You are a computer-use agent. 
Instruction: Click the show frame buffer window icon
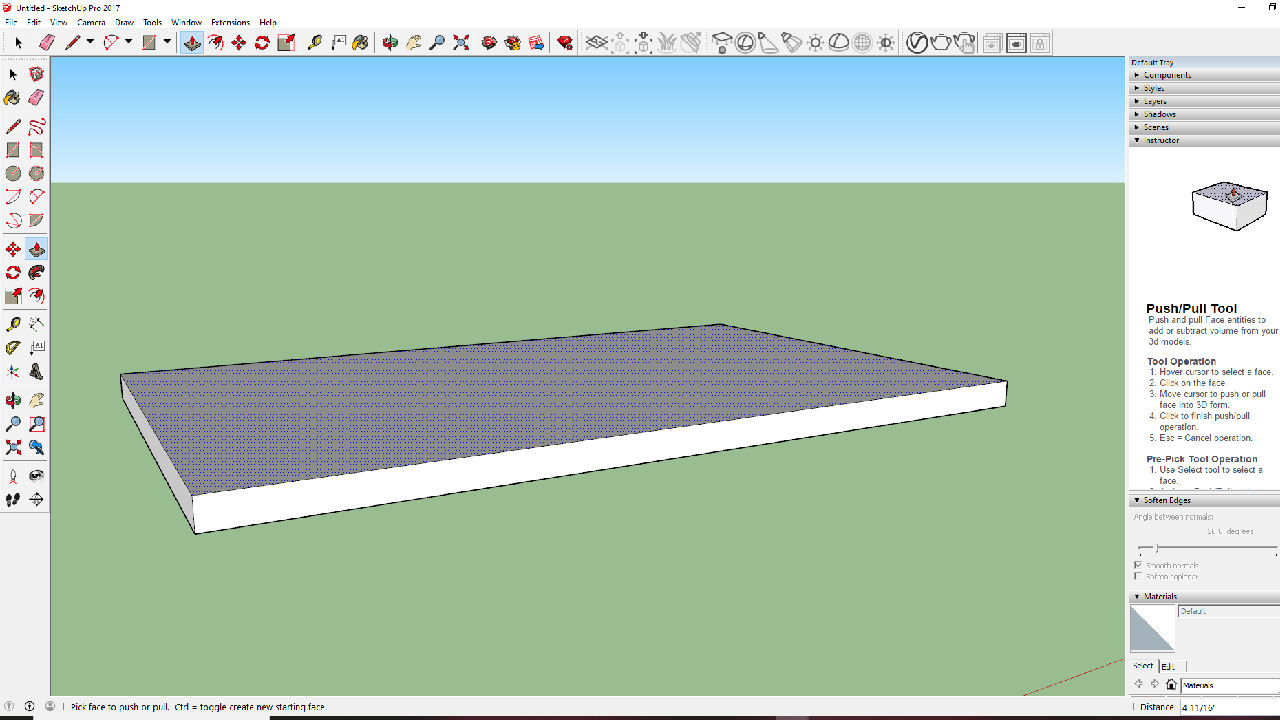pyautogui.click(x=1016, y=43)
